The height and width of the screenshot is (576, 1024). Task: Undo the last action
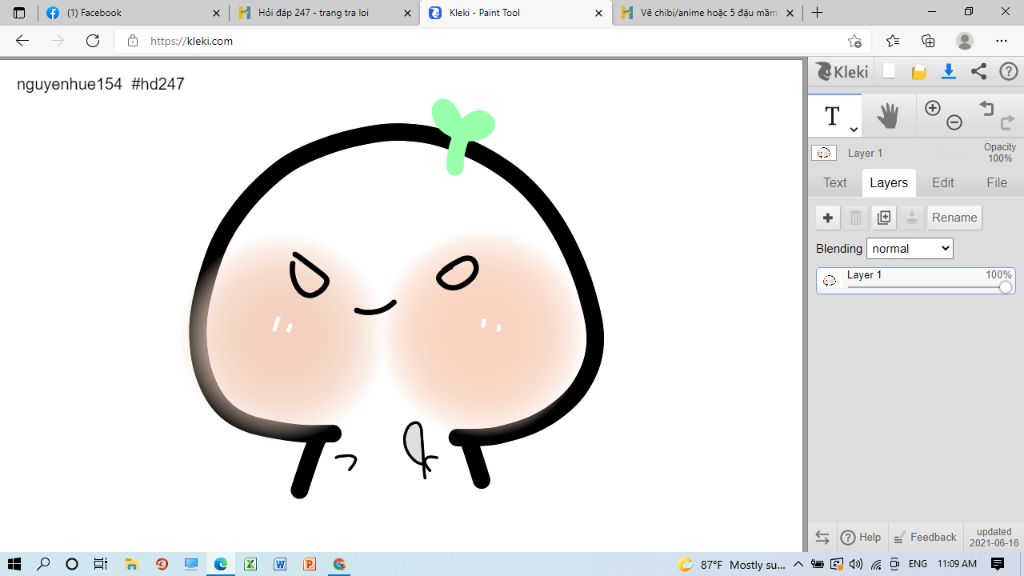click(986, 108)
